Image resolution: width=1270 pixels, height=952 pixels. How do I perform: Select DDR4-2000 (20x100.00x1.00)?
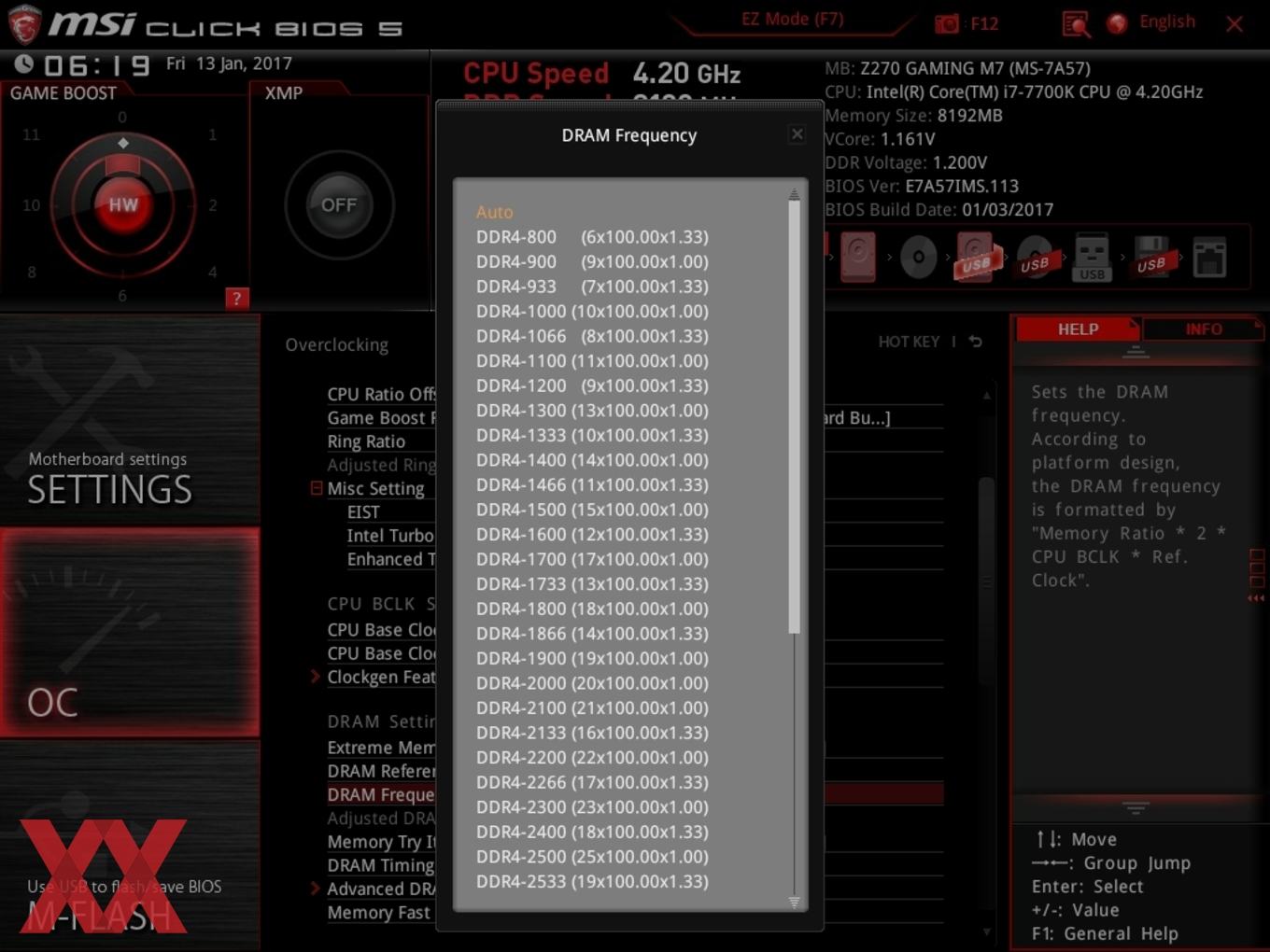[592, 683]
